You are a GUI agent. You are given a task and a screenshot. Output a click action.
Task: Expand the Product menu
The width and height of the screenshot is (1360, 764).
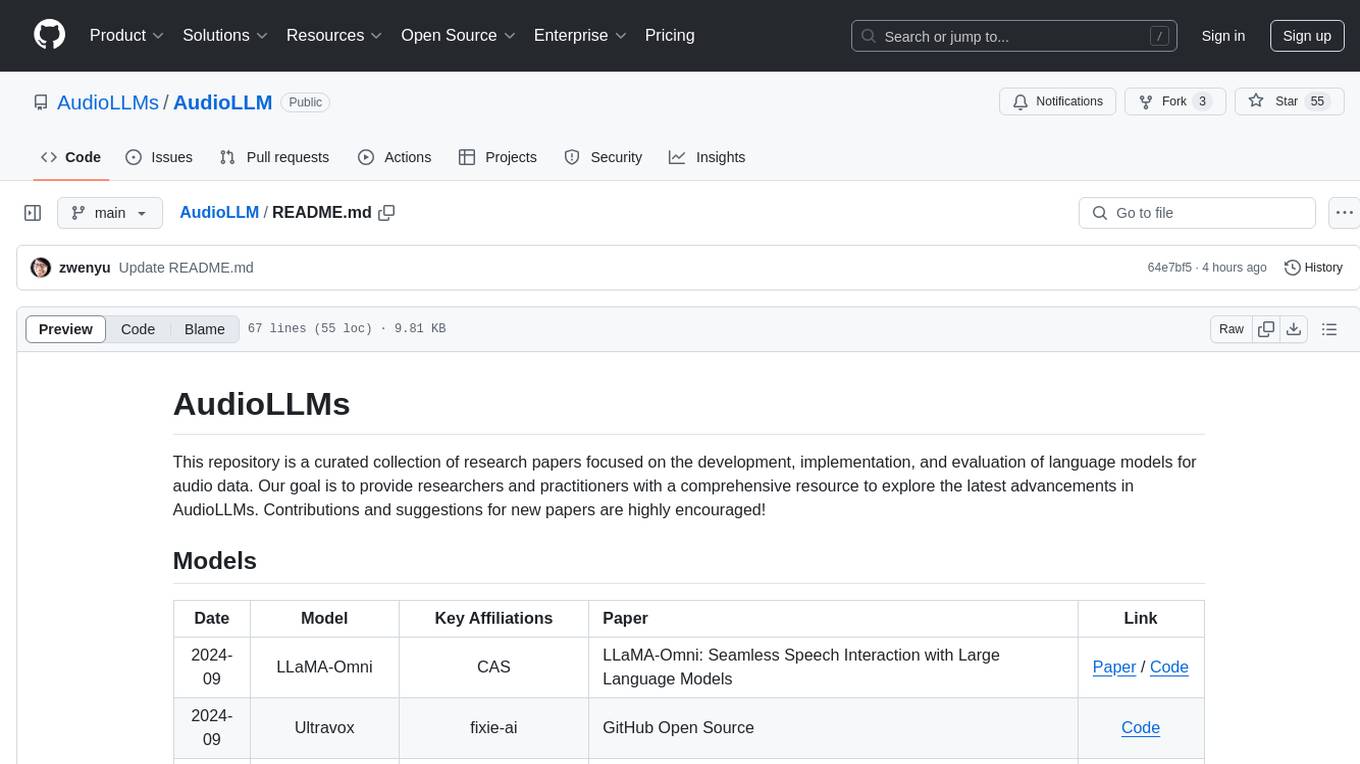click(x=127, y=35)
